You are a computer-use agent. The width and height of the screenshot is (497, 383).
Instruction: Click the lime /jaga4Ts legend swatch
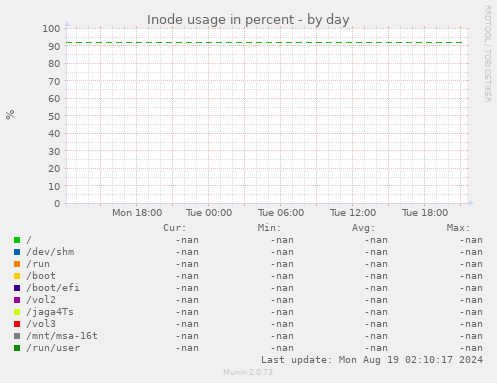click(x=17, y=312)
